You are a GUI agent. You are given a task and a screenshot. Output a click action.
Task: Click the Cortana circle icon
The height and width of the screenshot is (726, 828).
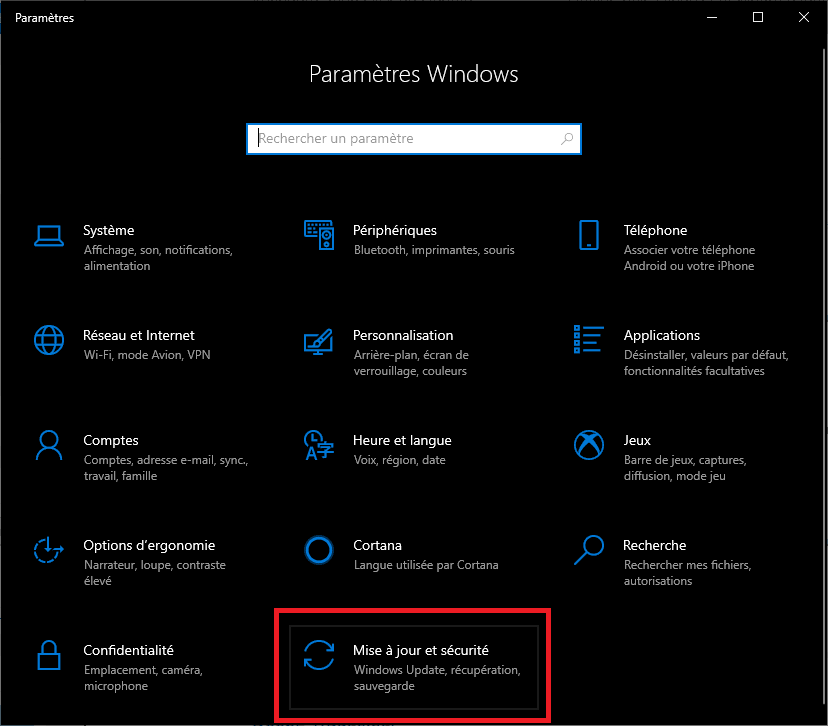[x=318, y=551]
